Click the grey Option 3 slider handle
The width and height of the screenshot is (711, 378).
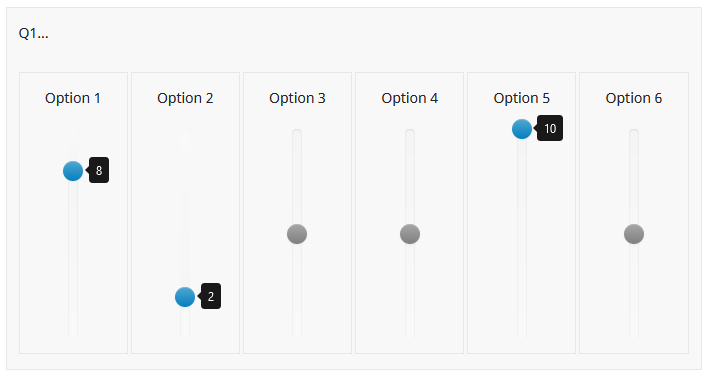coord(297,234)
